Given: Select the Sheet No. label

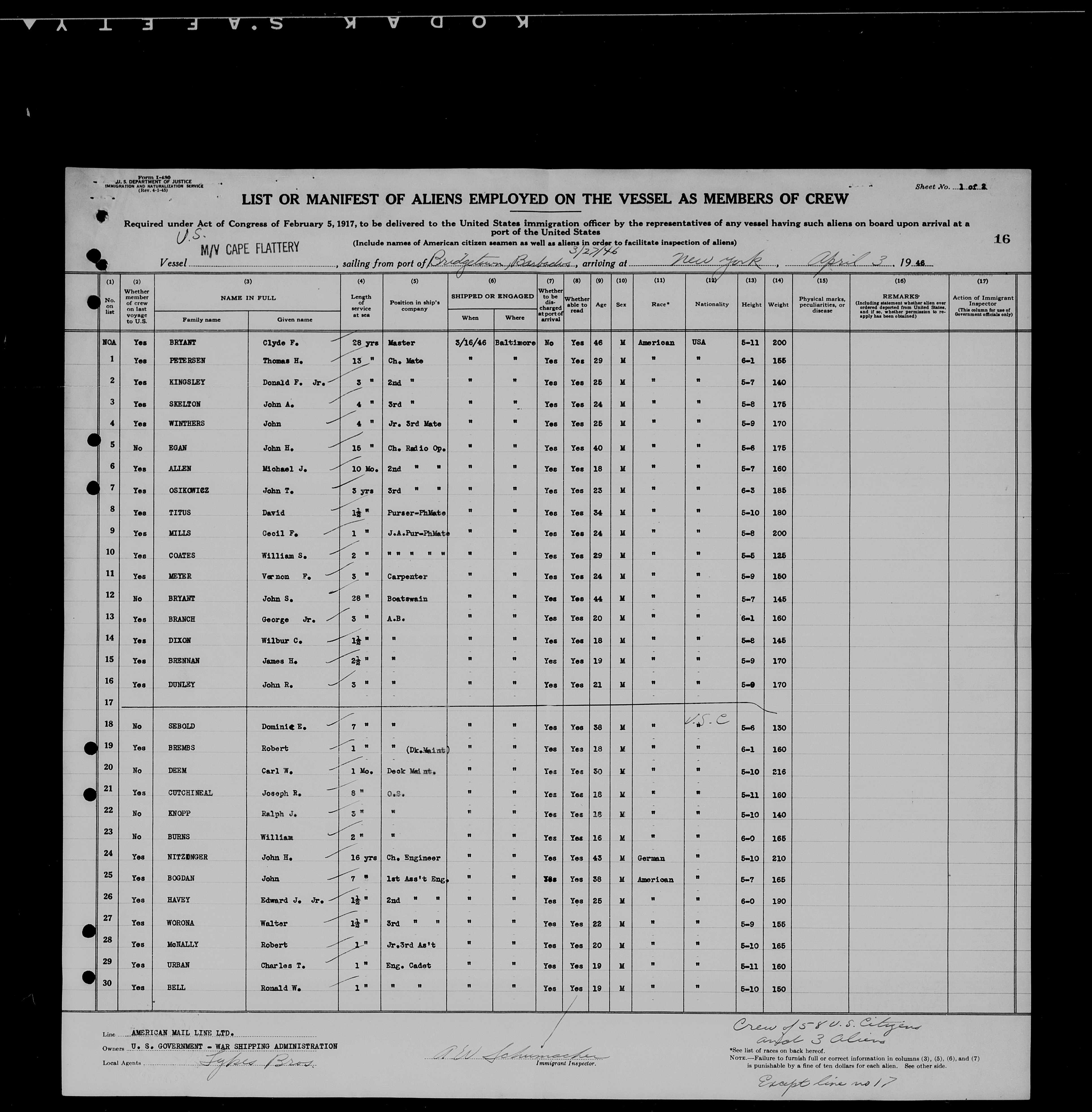Looking at the screenshot, I should 933,187.
